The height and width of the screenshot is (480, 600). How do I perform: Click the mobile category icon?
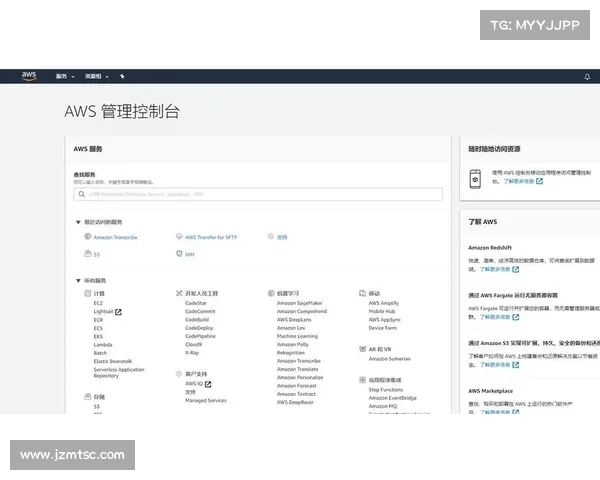click(362, 293)
